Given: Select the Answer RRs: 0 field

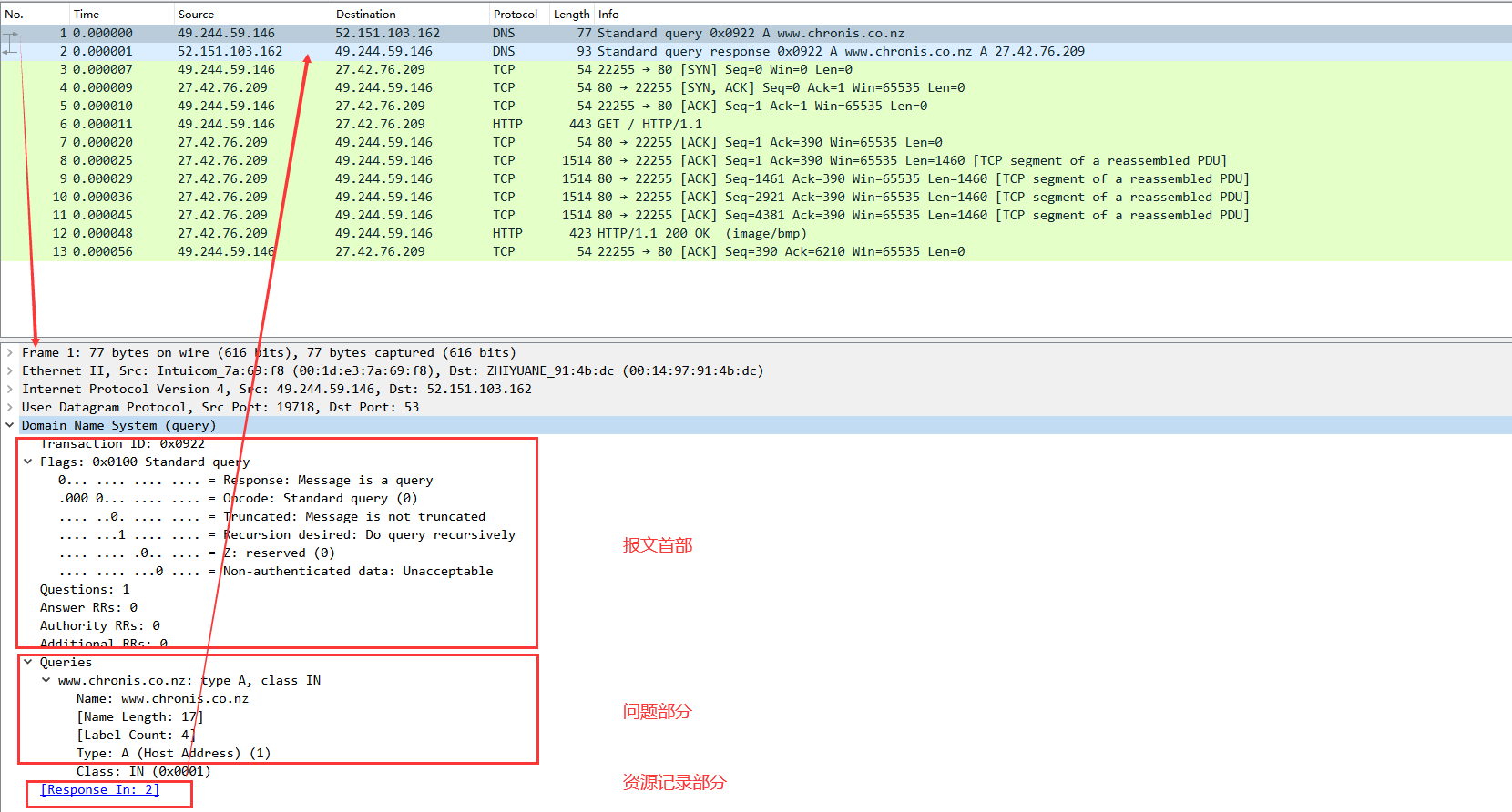Looking at the screenshot, I should coord(88,607).
